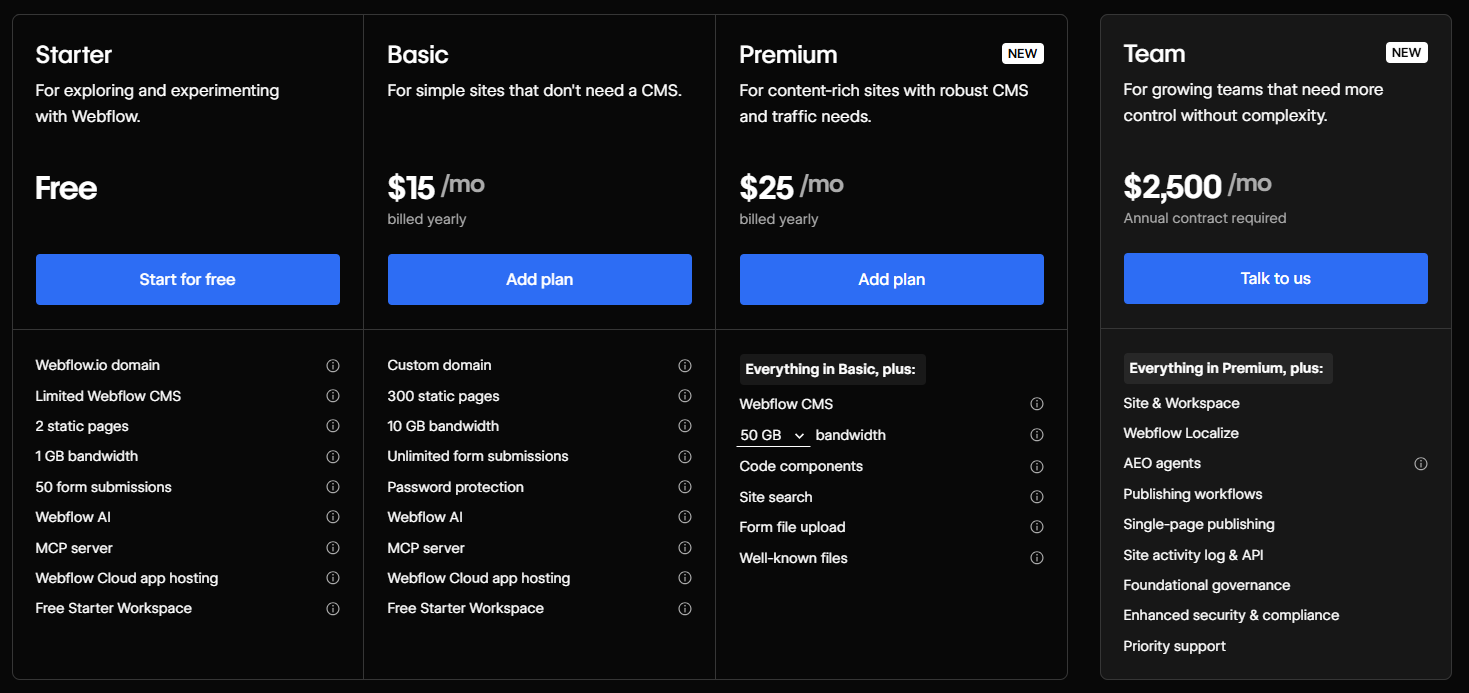Click info icon for Unlimited form submissions
The image size is (1469, 693).
point(685,457)
